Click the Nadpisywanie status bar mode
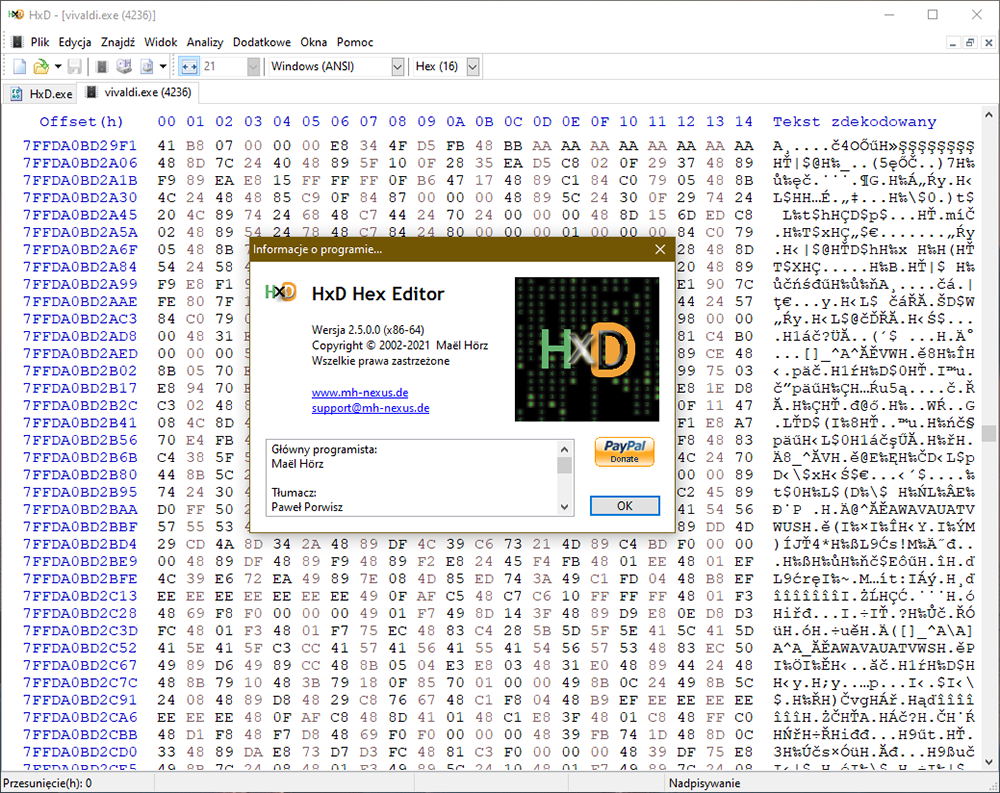The height and width of the screenshot is (793, 1000). 704,783
